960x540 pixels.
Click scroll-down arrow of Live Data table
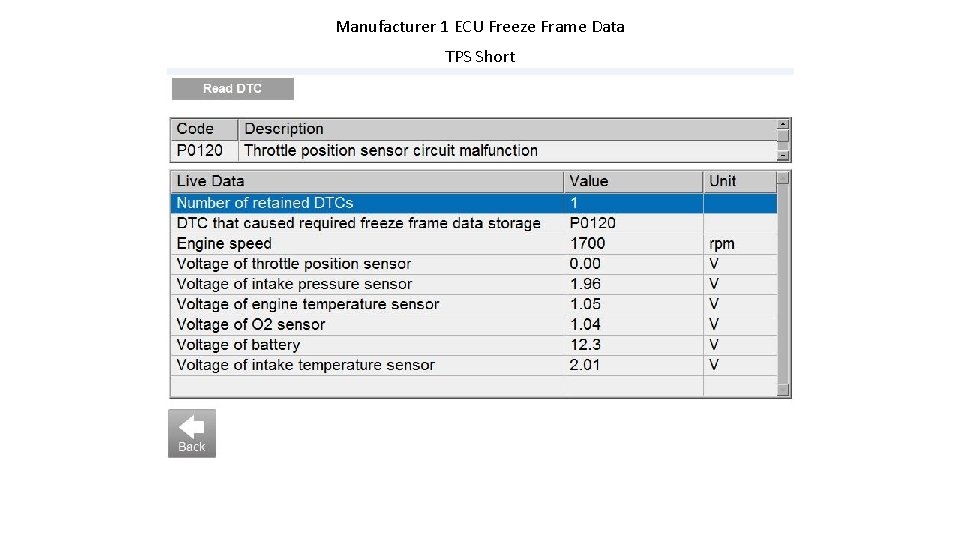click(783, 390)
